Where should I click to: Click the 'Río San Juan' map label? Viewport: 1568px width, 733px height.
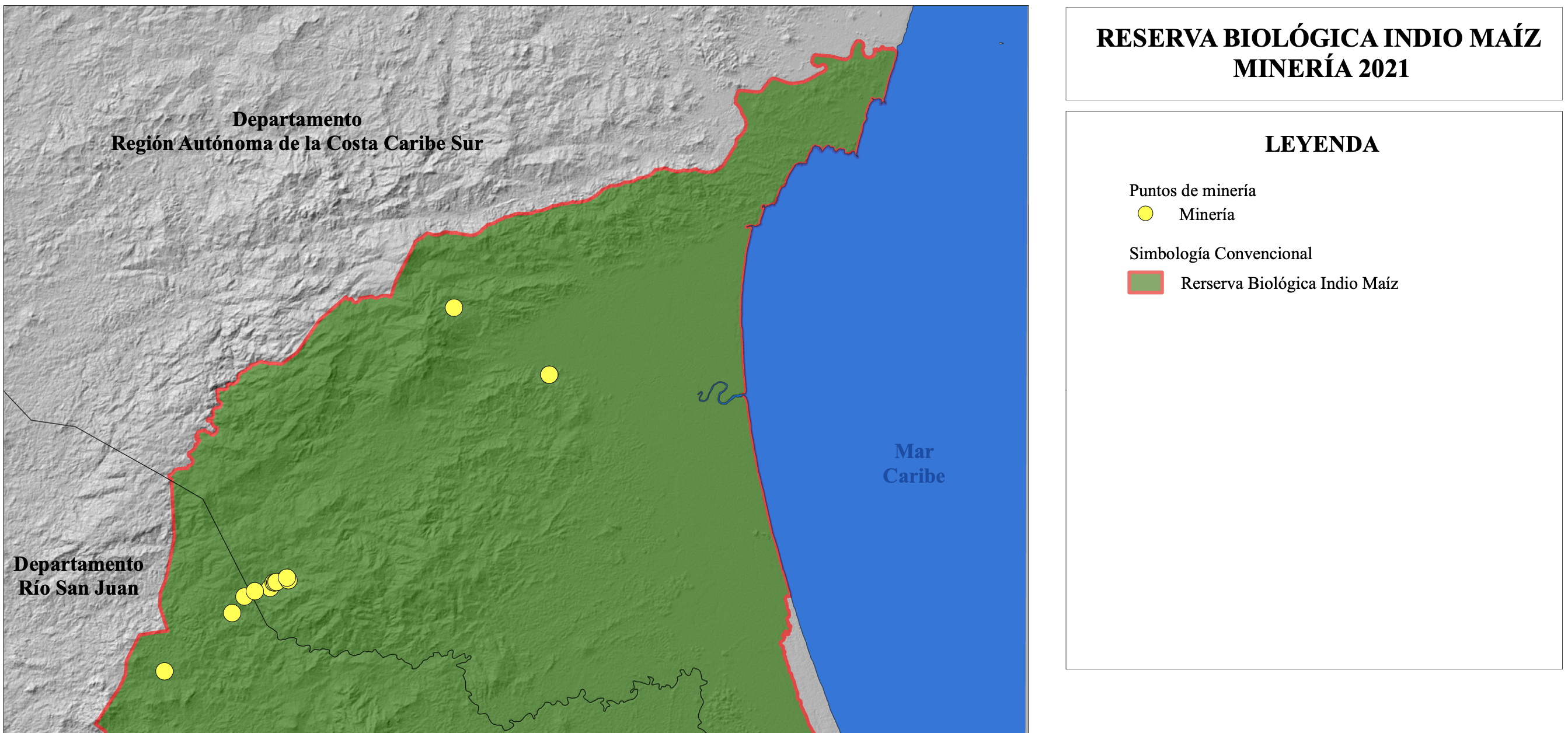click(x=78, y=588)
